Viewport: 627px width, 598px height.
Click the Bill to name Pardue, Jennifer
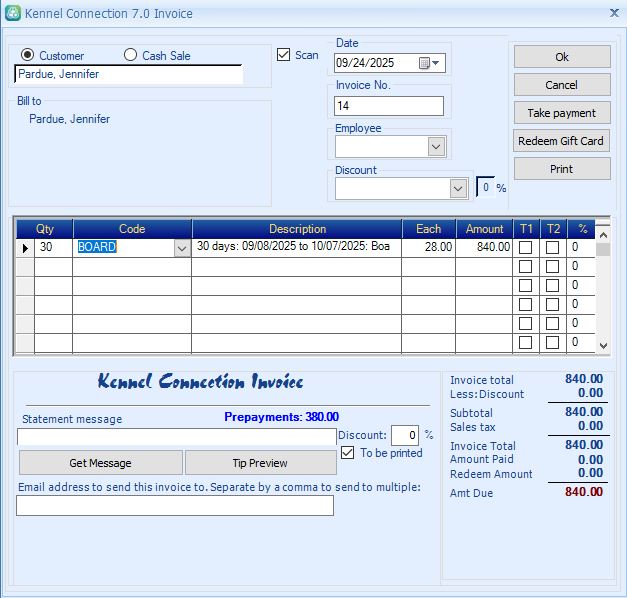coord(69,119)
